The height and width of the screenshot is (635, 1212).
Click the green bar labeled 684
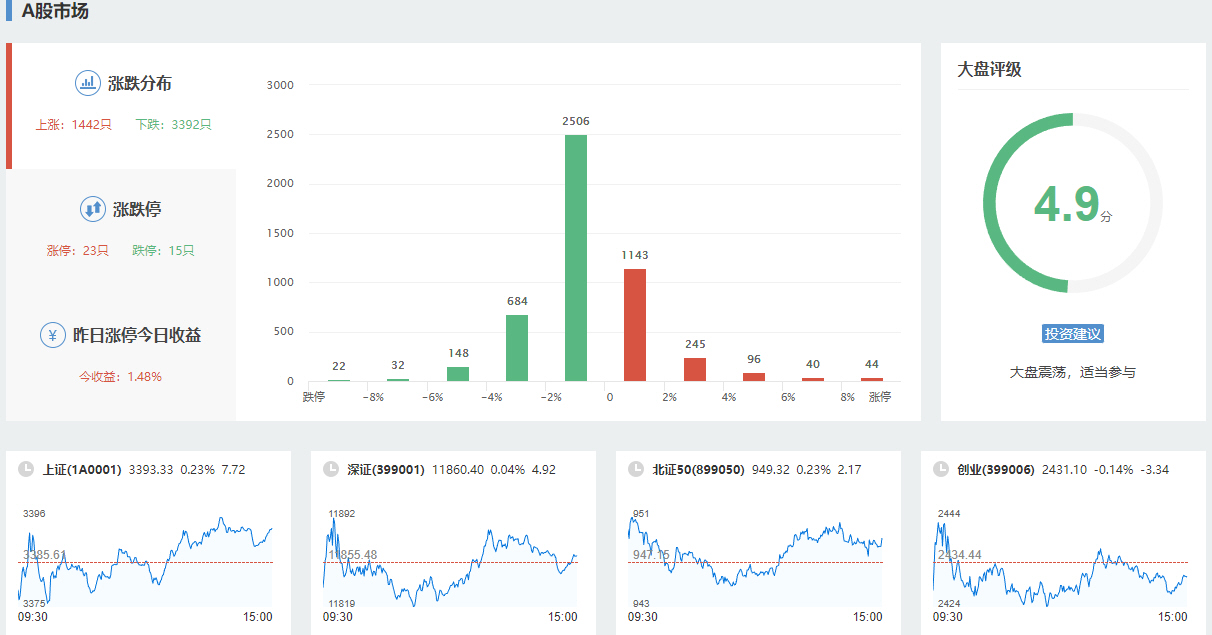click(x=517, y=347)
